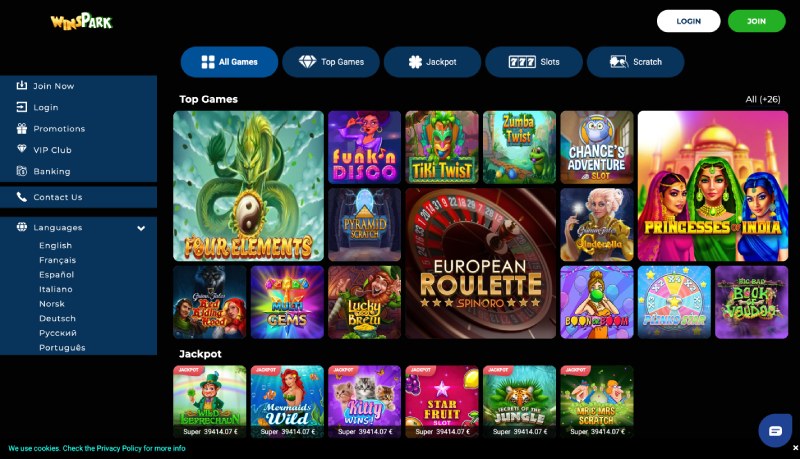Click the globe icon beside Languages

[x=21, y=227]
